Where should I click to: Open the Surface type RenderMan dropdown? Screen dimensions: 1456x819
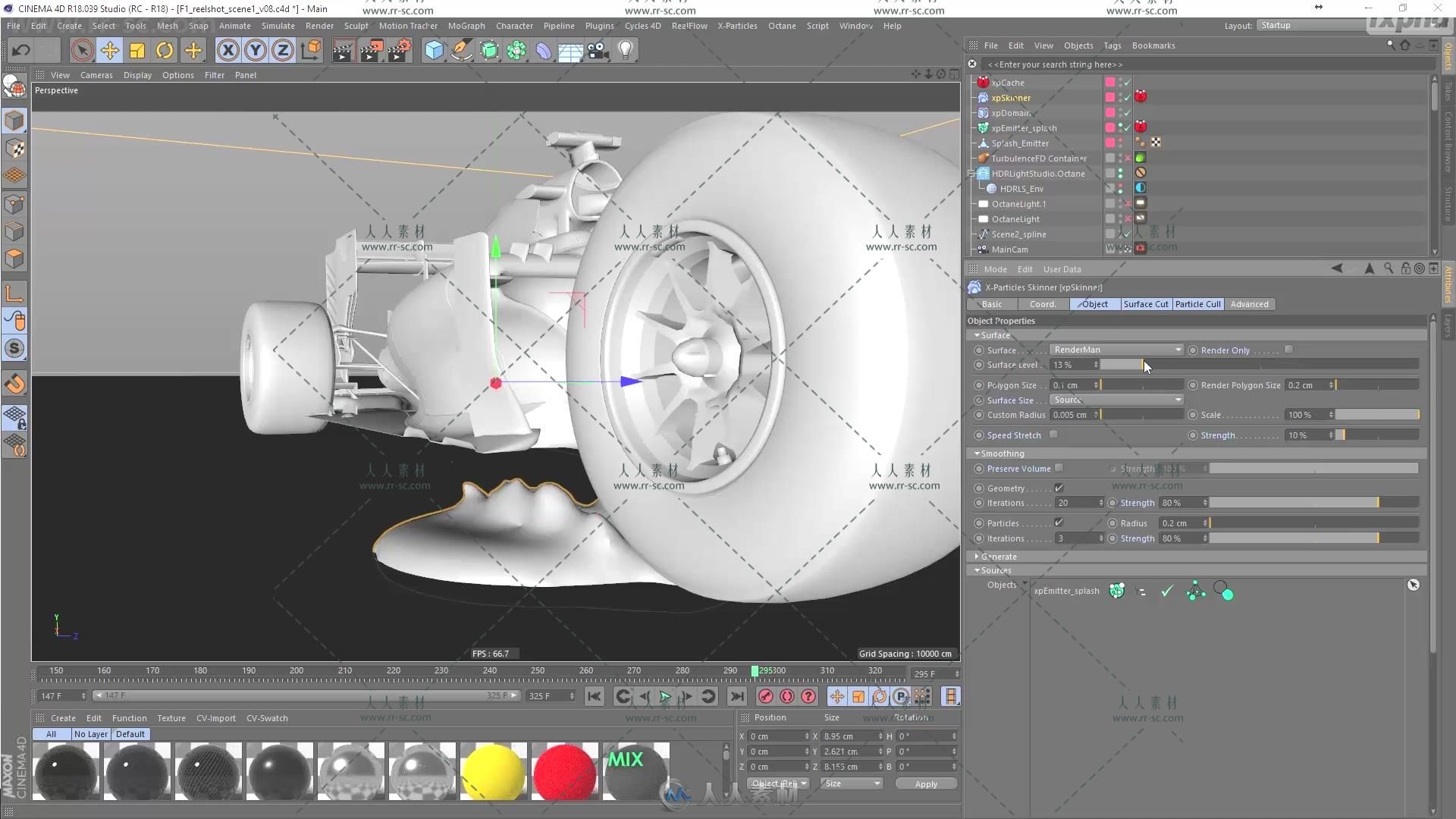coord(1116,350)
